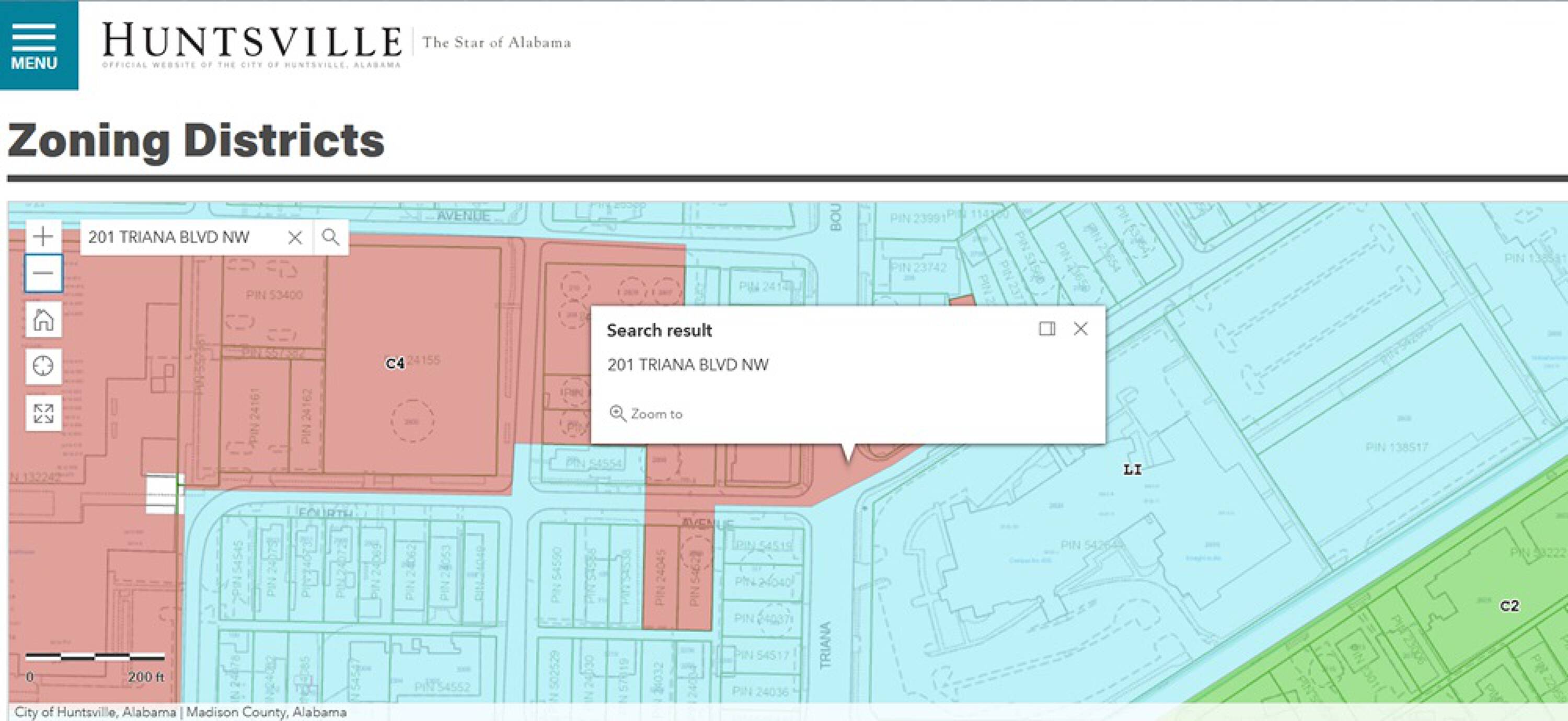
Task: Click parcel labeled PIN 24161
Action: [x=255, y=416]
